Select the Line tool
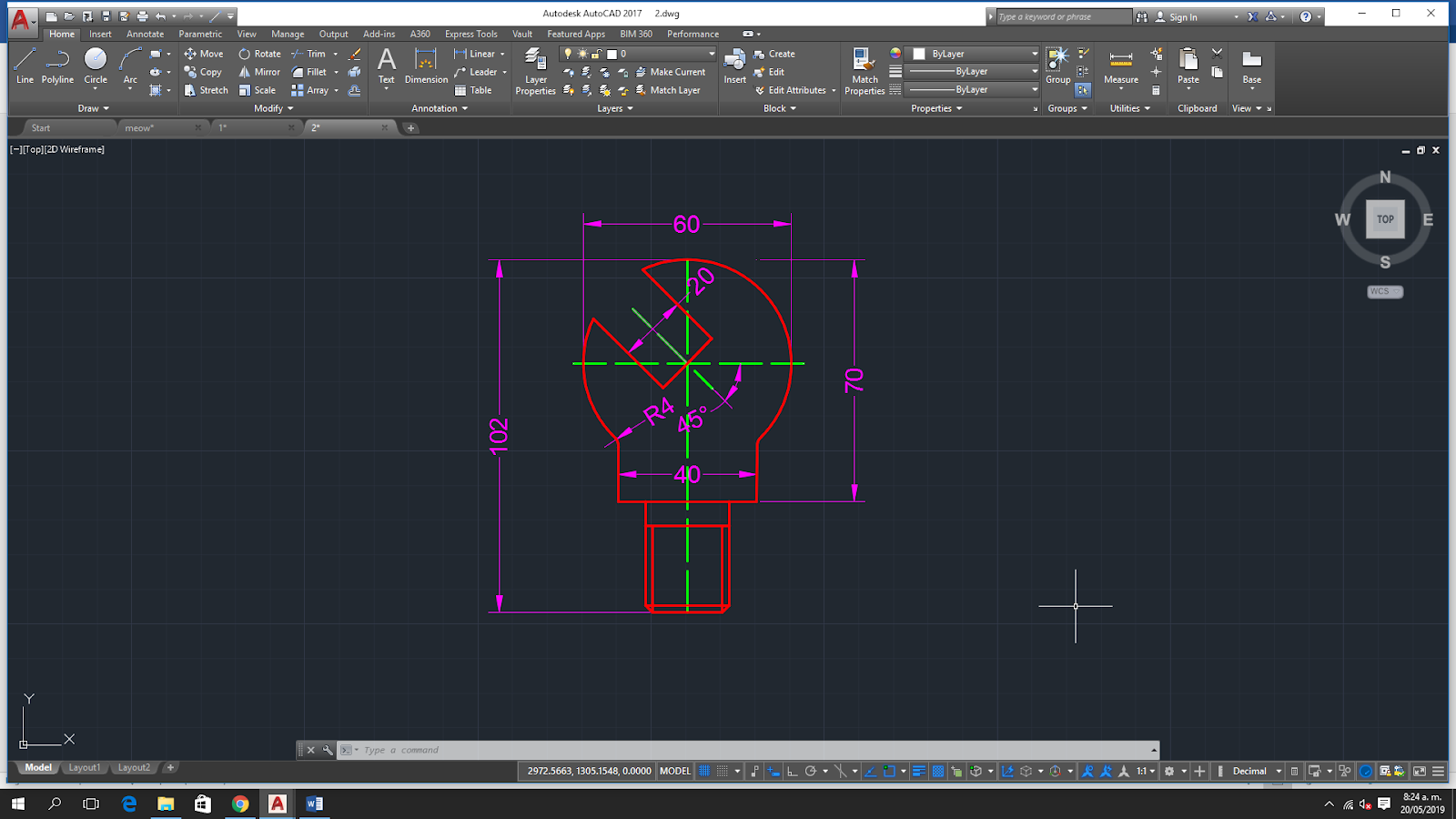 click(25, 61)
